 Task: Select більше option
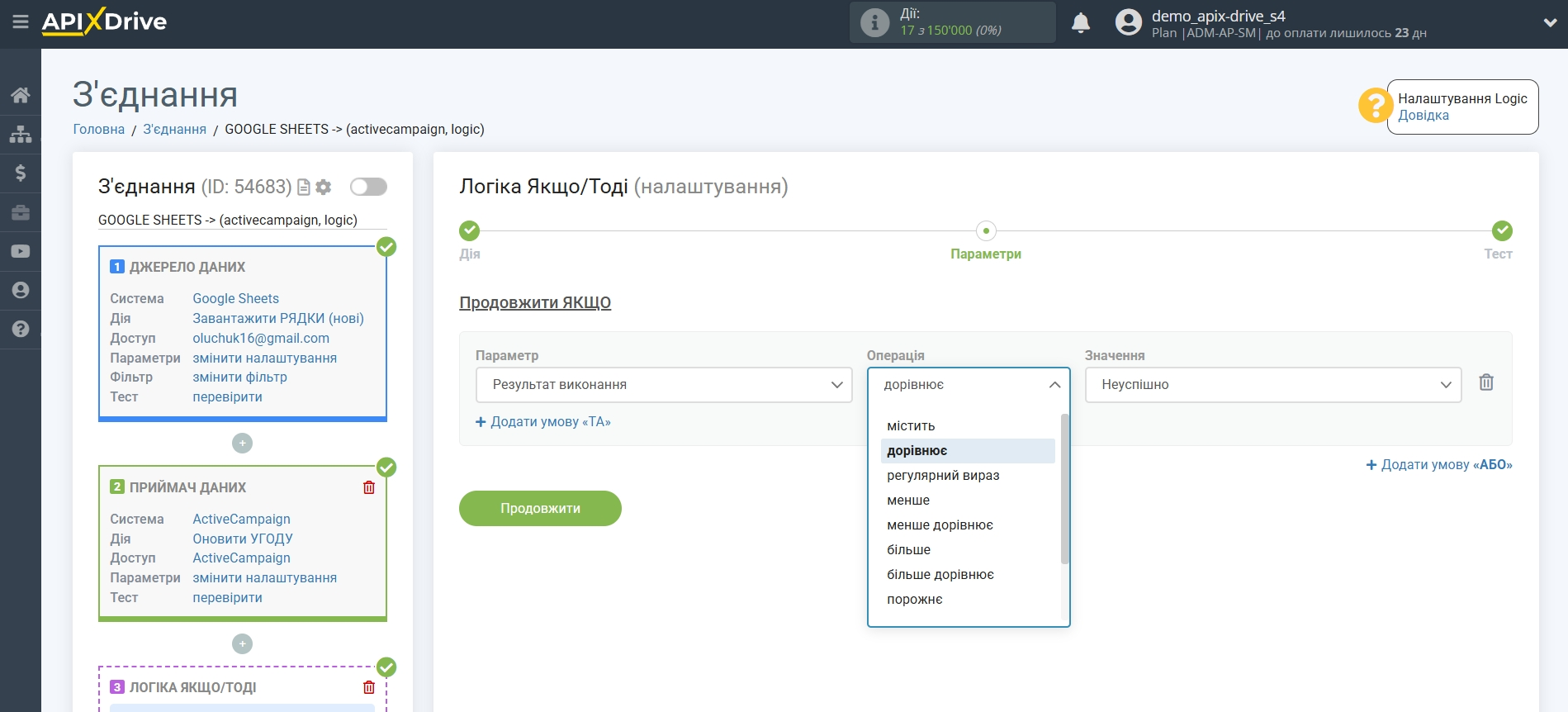tap(968, 550)
